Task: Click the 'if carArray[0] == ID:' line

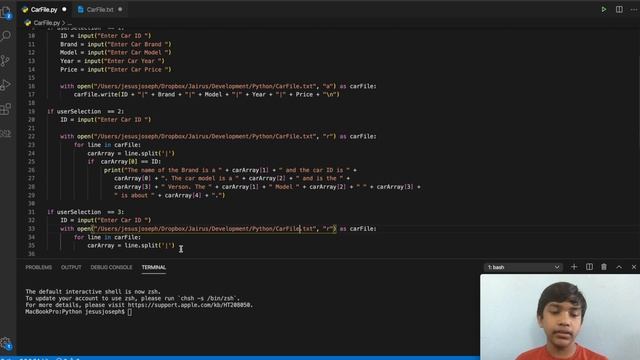Action: click(x=124, y=162)
